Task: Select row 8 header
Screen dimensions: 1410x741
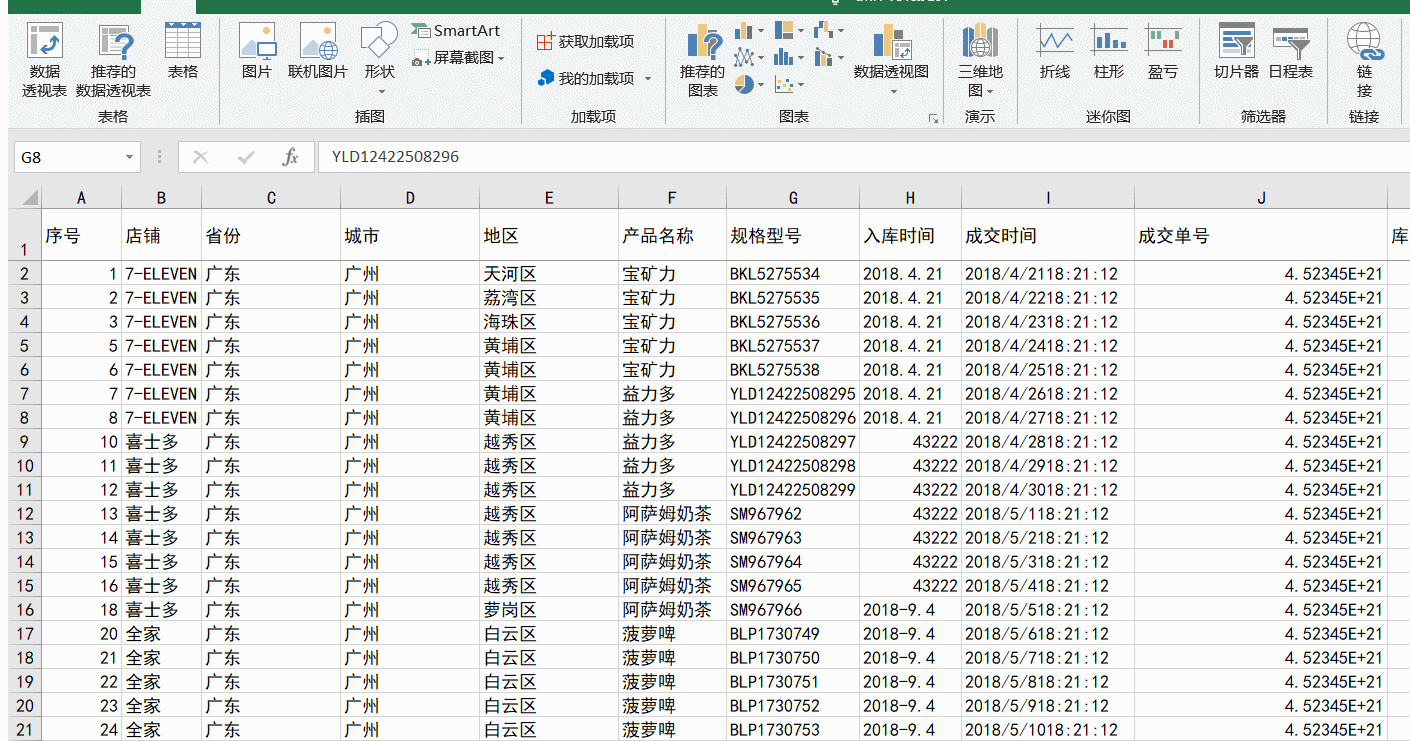Action: (x=25, y=418)
